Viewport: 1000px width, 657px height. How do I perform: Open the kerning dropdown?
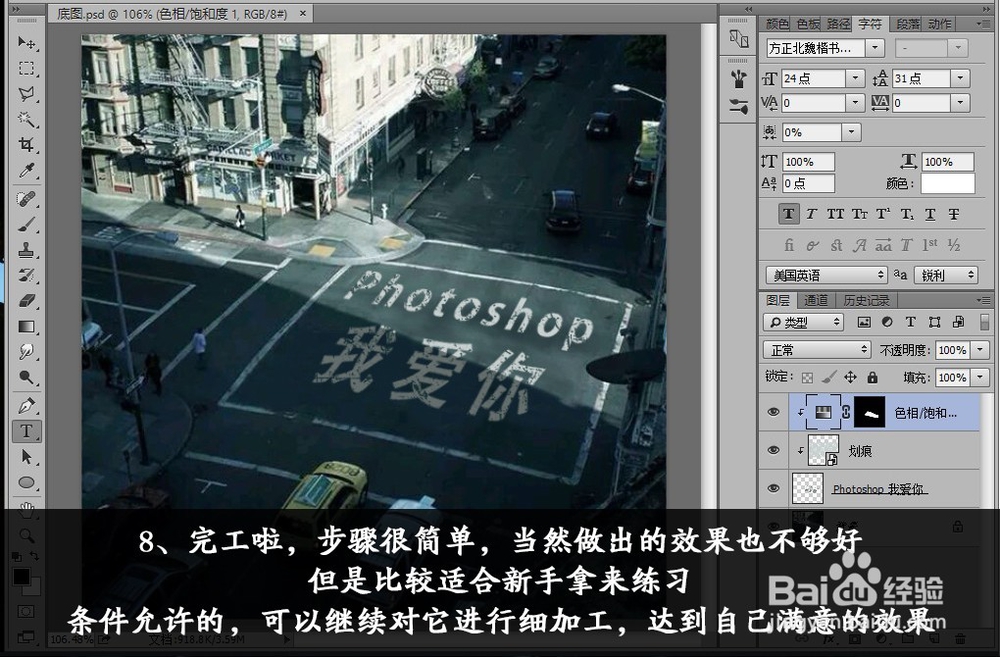point(855,103)
